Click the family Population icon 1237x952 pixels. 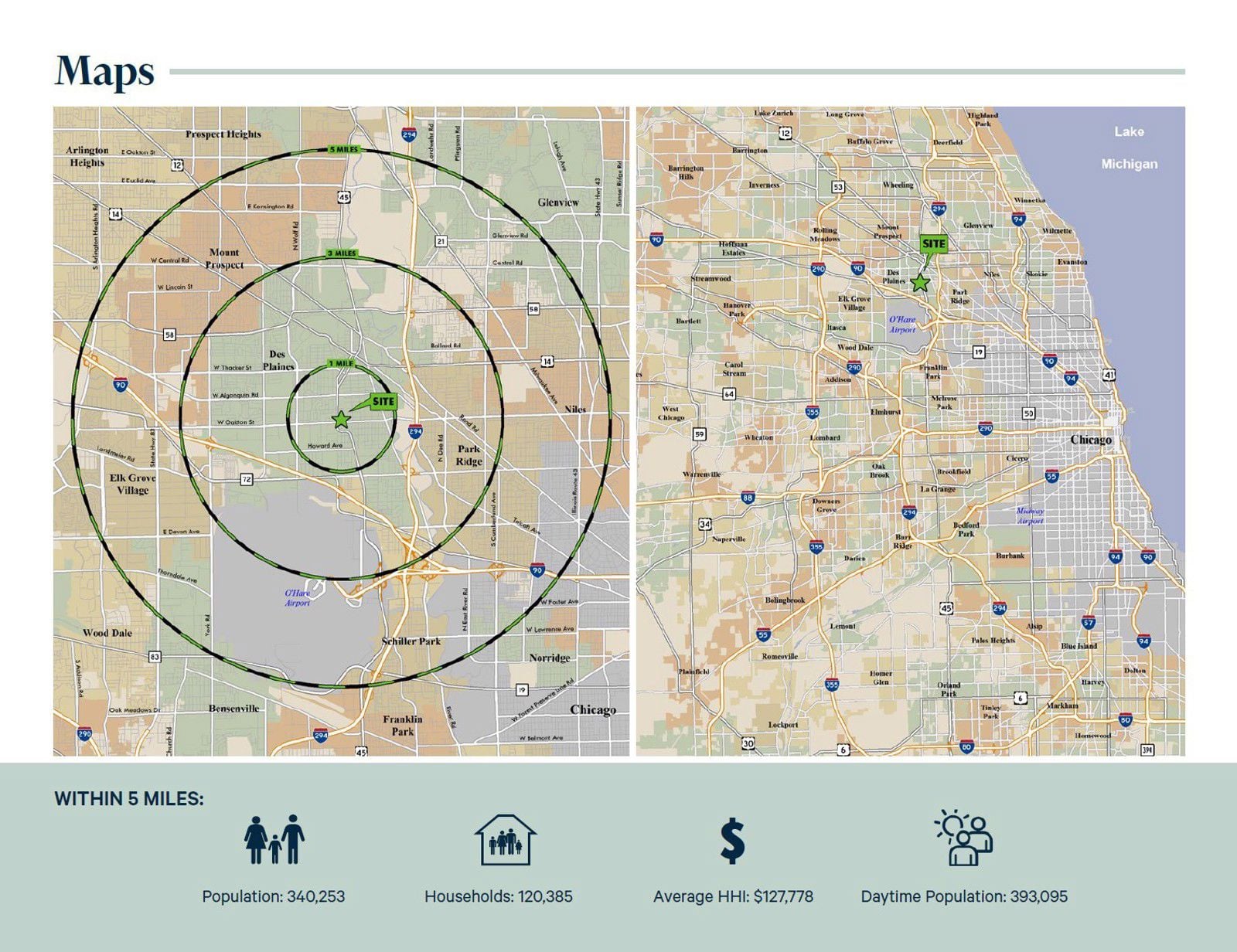coord(274,839)
